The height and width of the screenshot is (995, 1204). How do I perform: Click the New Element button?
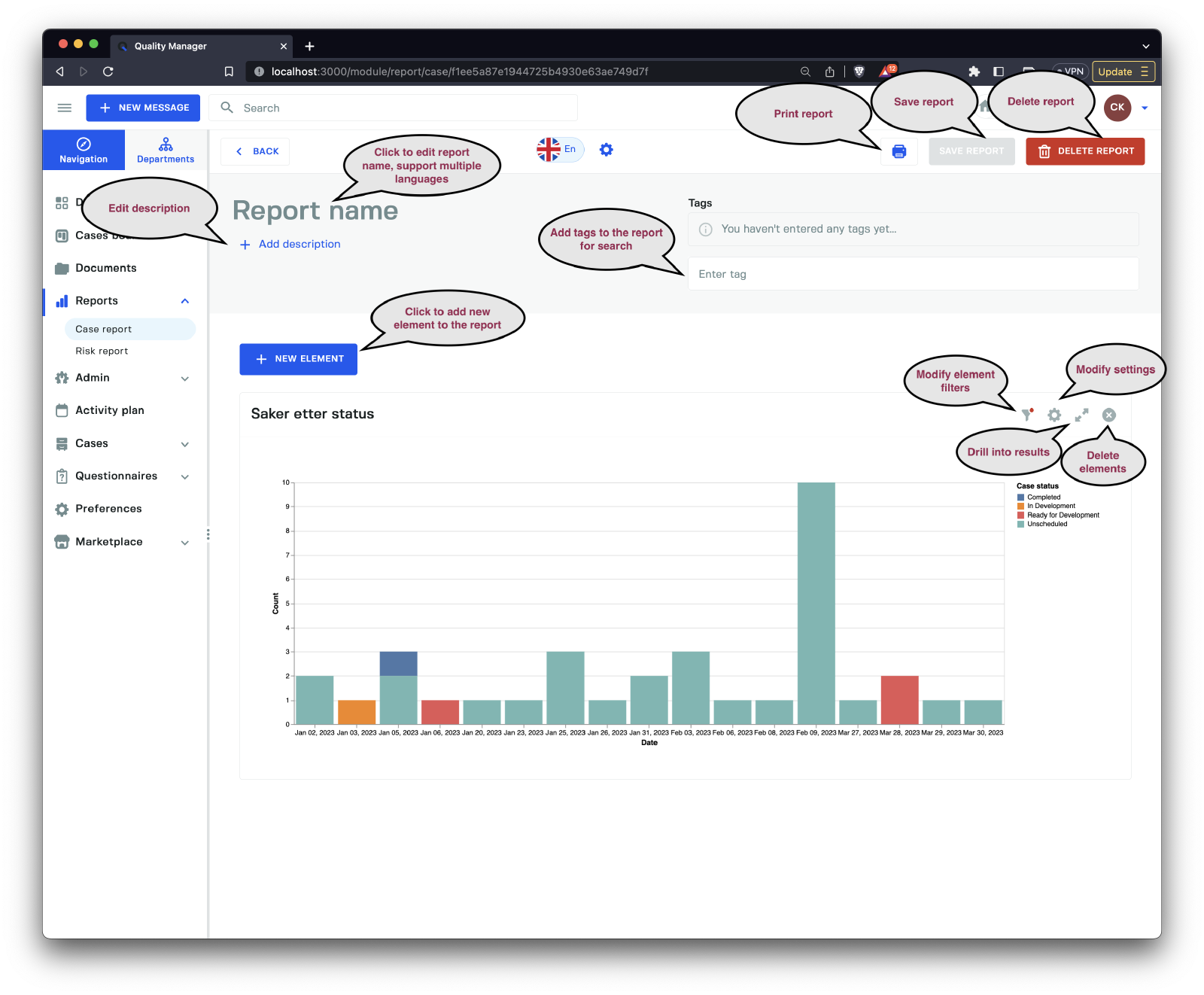[x=298, y=359]
